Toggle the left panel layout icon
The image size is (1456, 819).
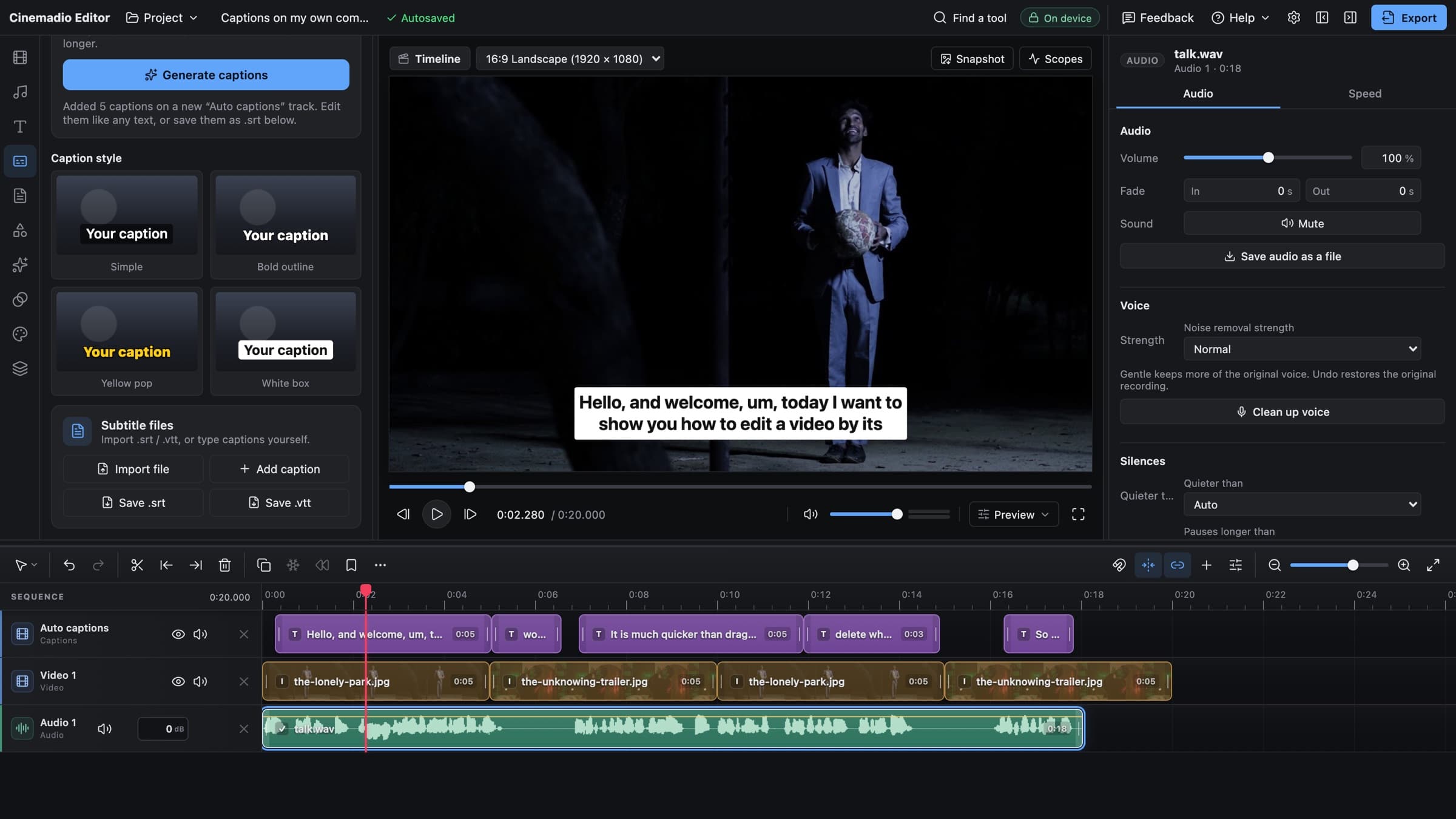point(1322,18)
